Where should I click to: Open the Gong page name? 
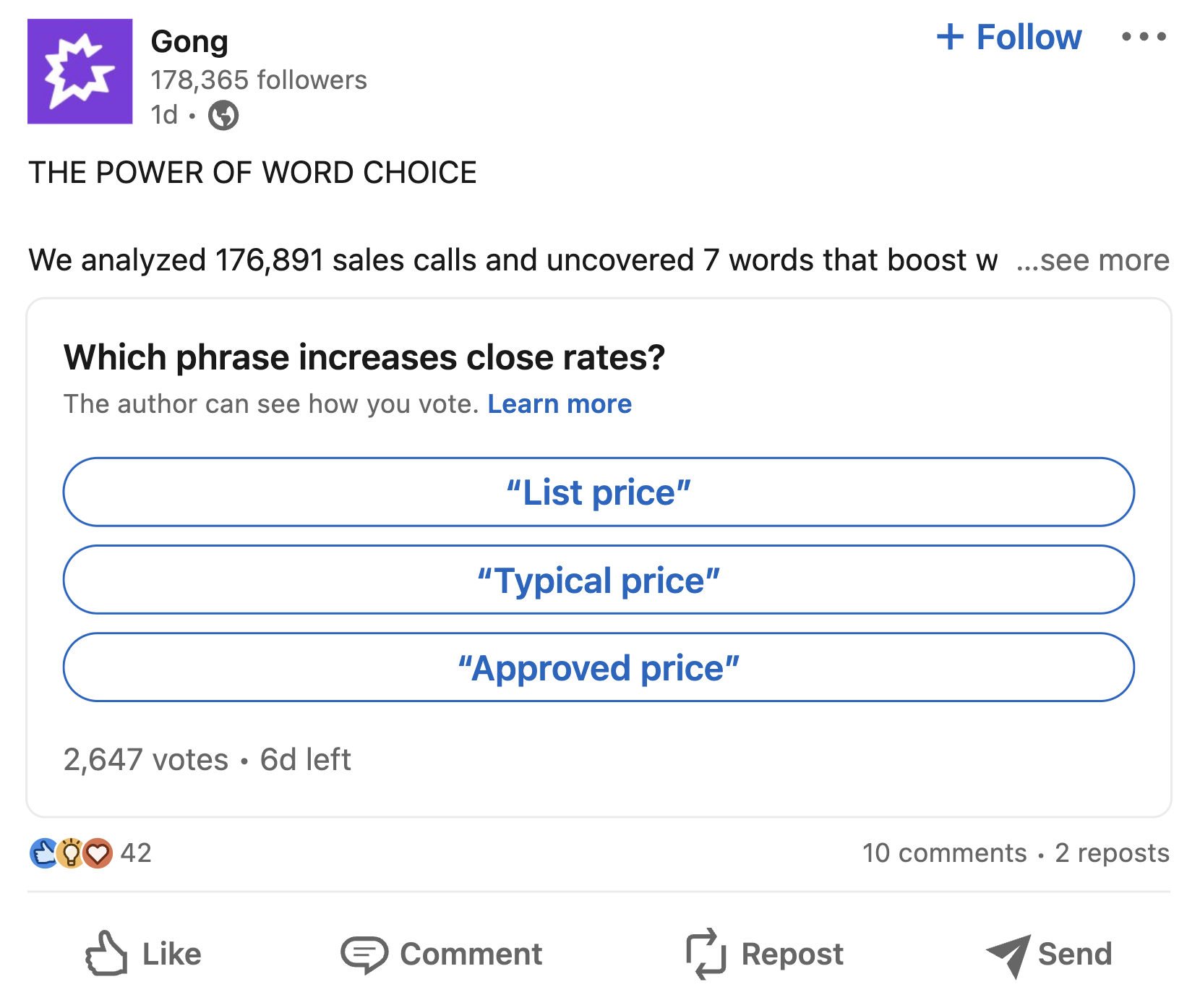click(x=189, y=41)
